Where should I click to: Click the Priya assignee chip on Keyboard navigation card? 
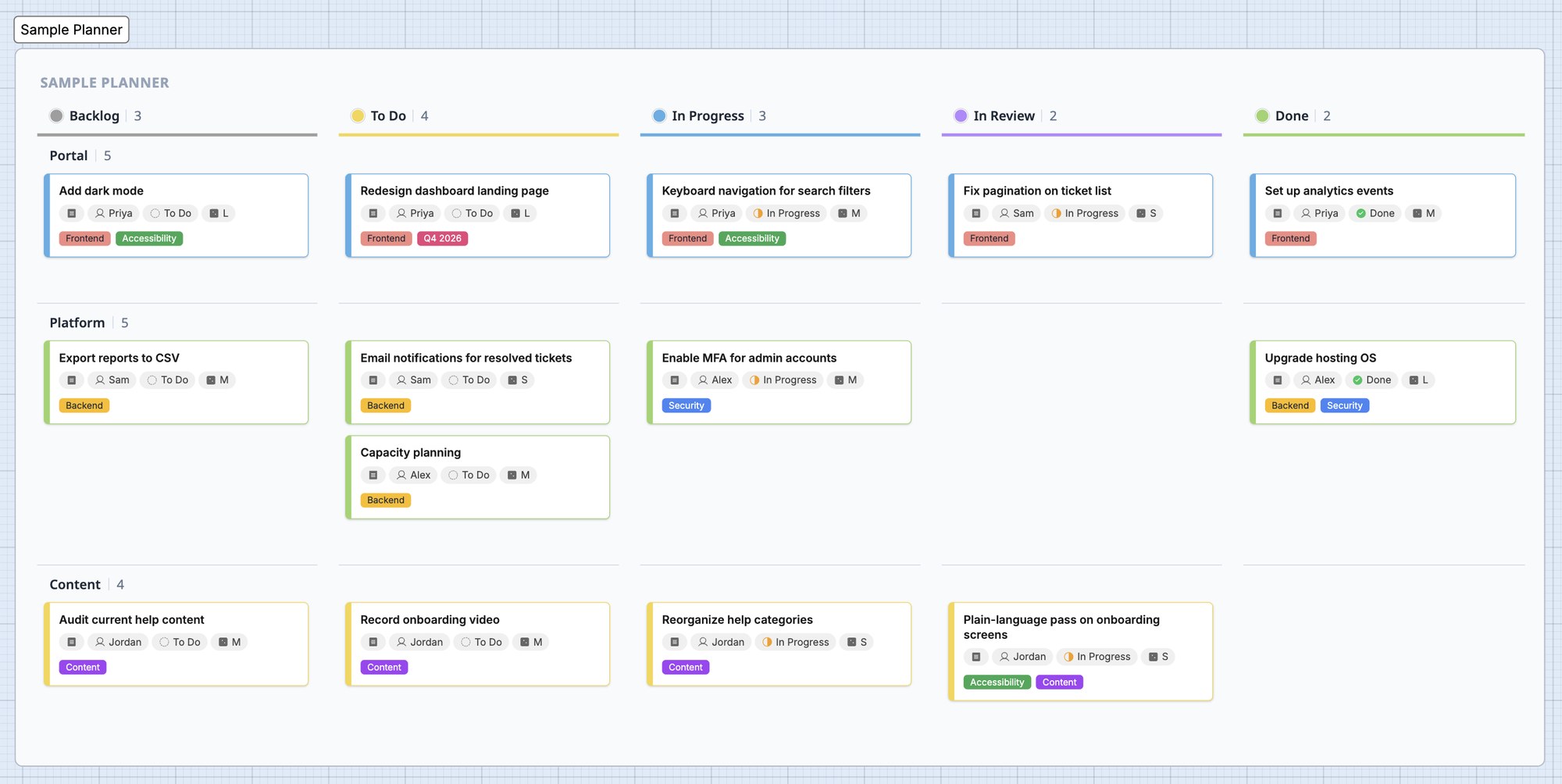(x=716, y=213)
